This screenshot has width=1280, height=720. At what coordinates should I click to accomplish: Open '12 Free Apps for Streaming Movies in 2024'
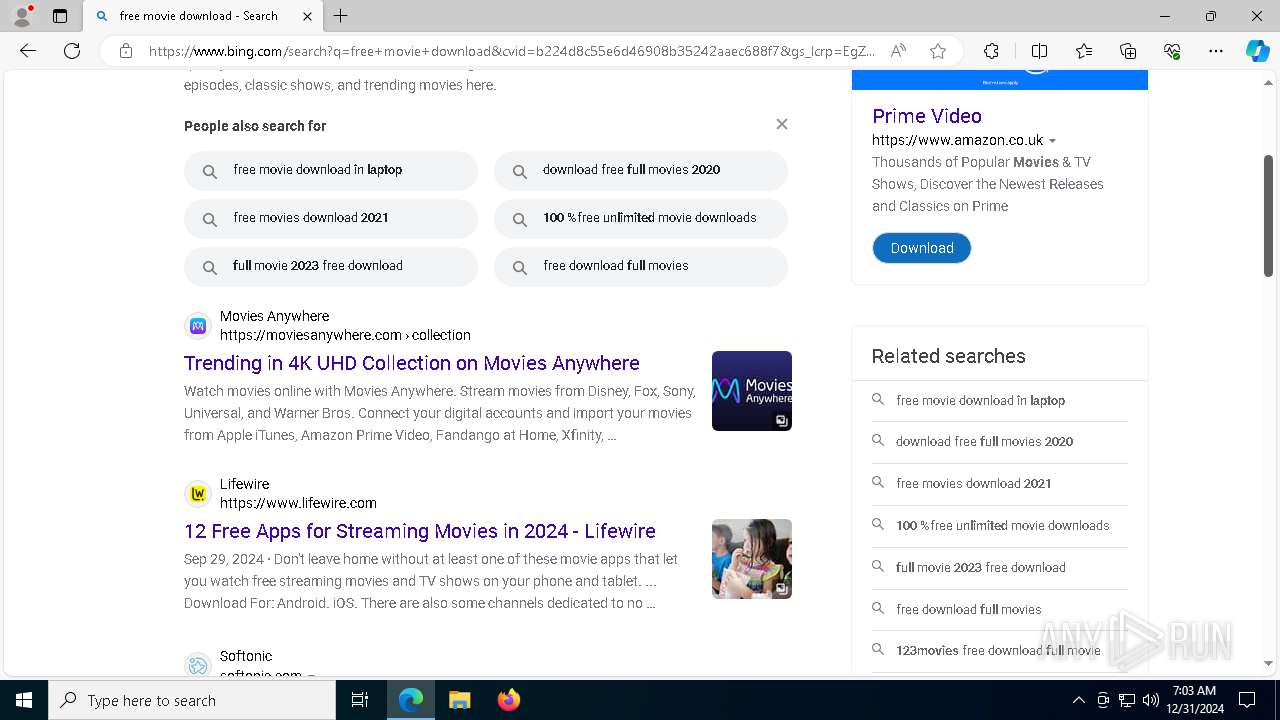coord(420,531)
